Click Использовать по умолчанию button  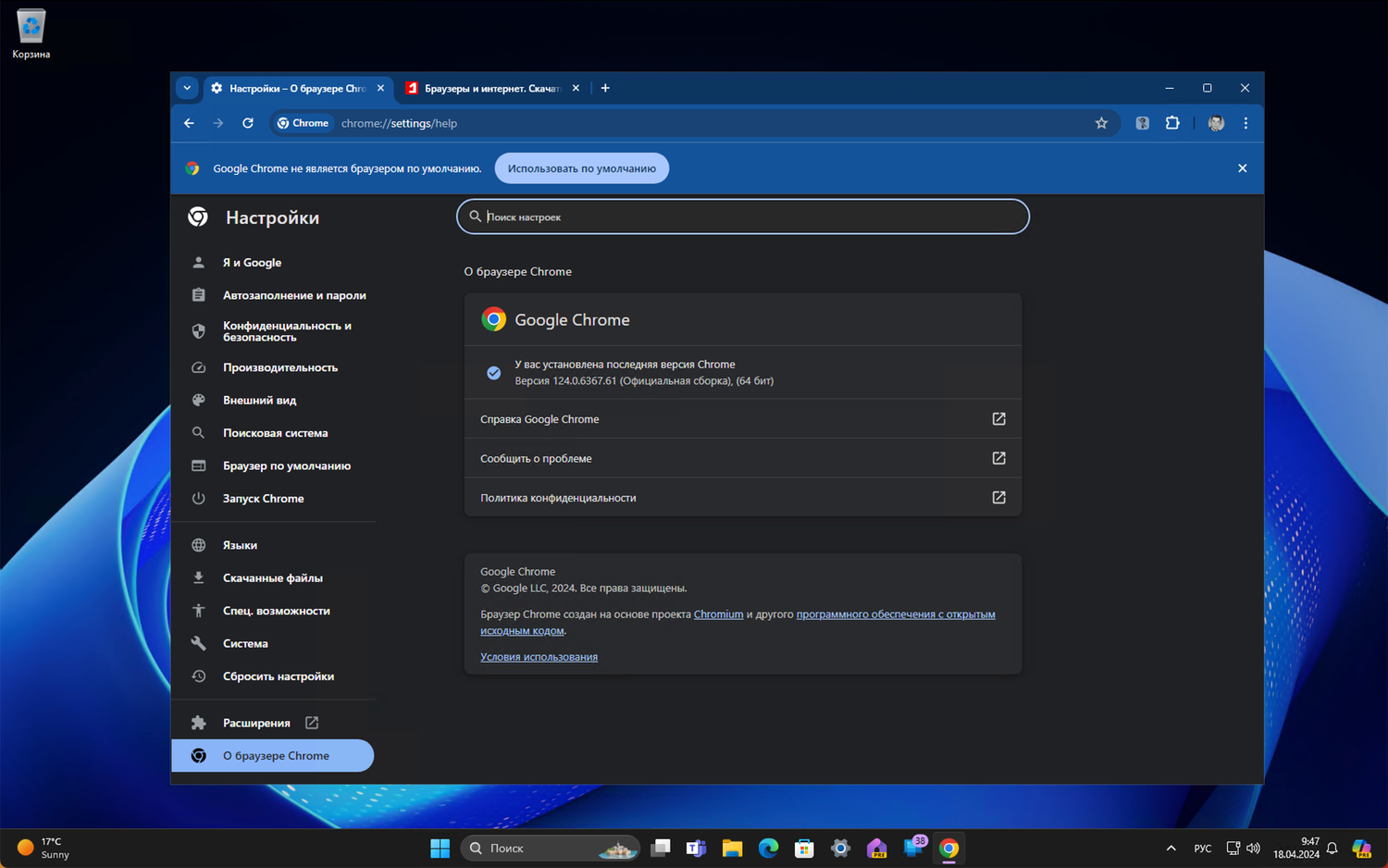pos(581,168)
